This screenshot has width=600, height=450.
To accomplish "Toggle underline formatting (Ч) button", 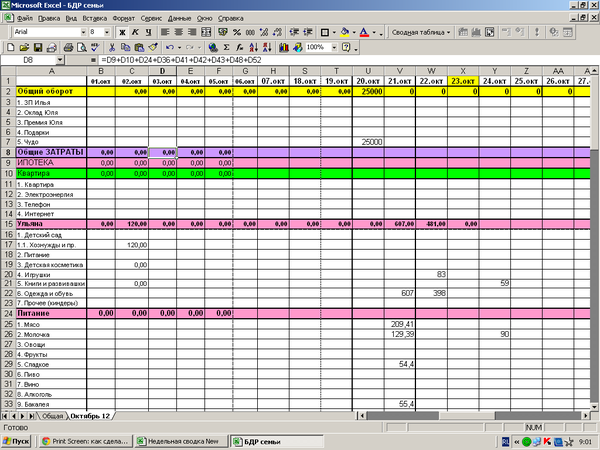I will 148,32.
